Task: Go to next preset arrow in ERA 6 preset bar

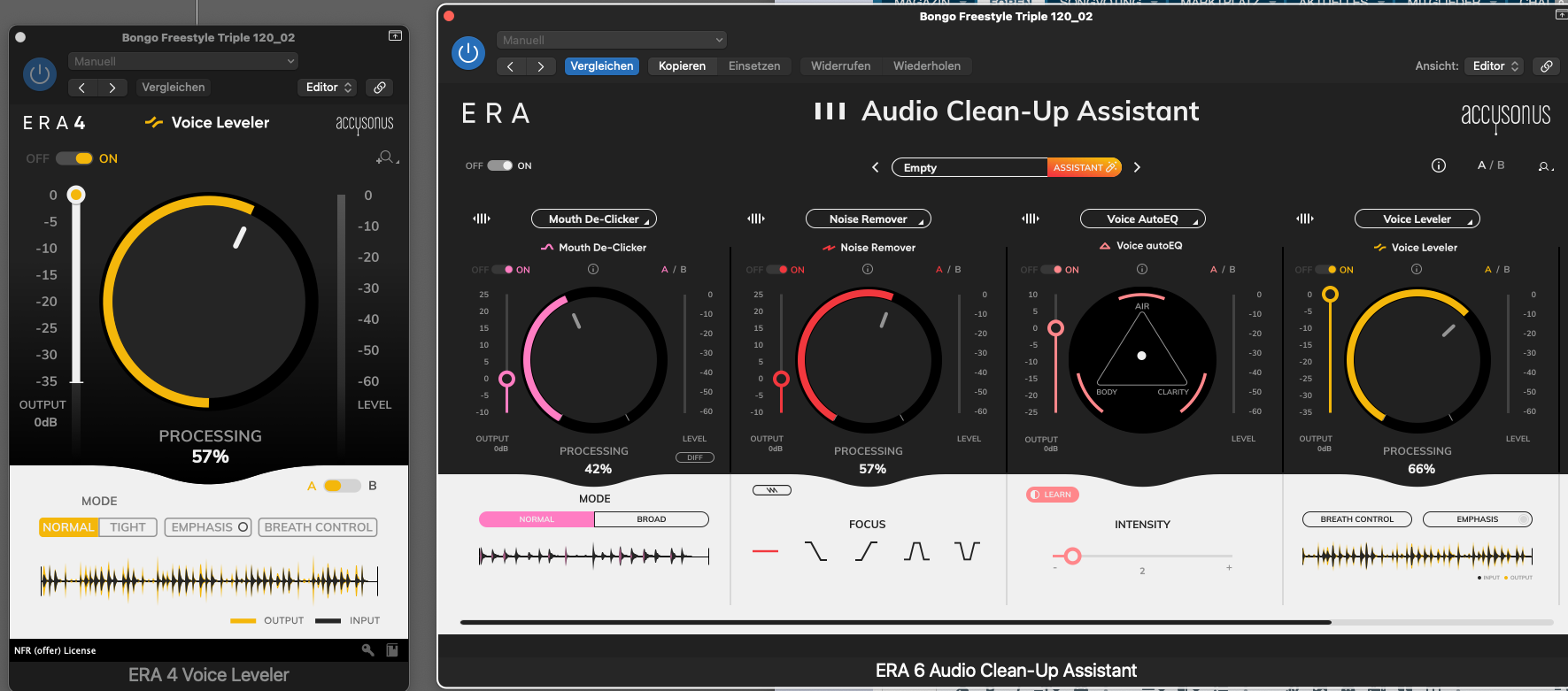Action: point(1138,167)
